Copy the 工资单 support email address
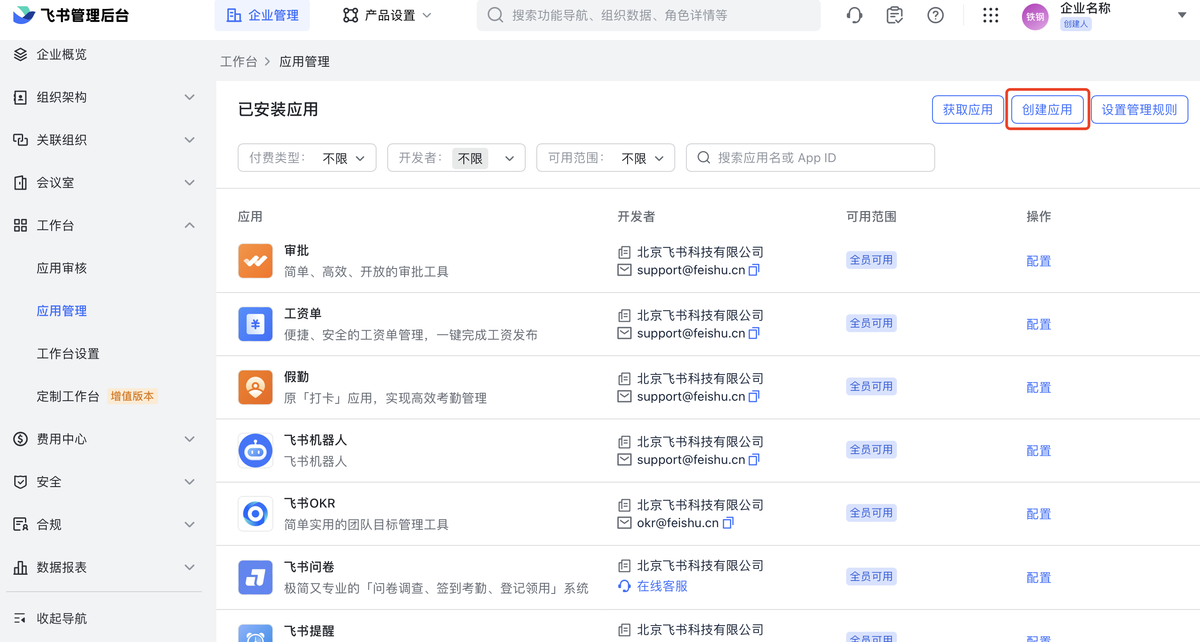 [755, 333]
